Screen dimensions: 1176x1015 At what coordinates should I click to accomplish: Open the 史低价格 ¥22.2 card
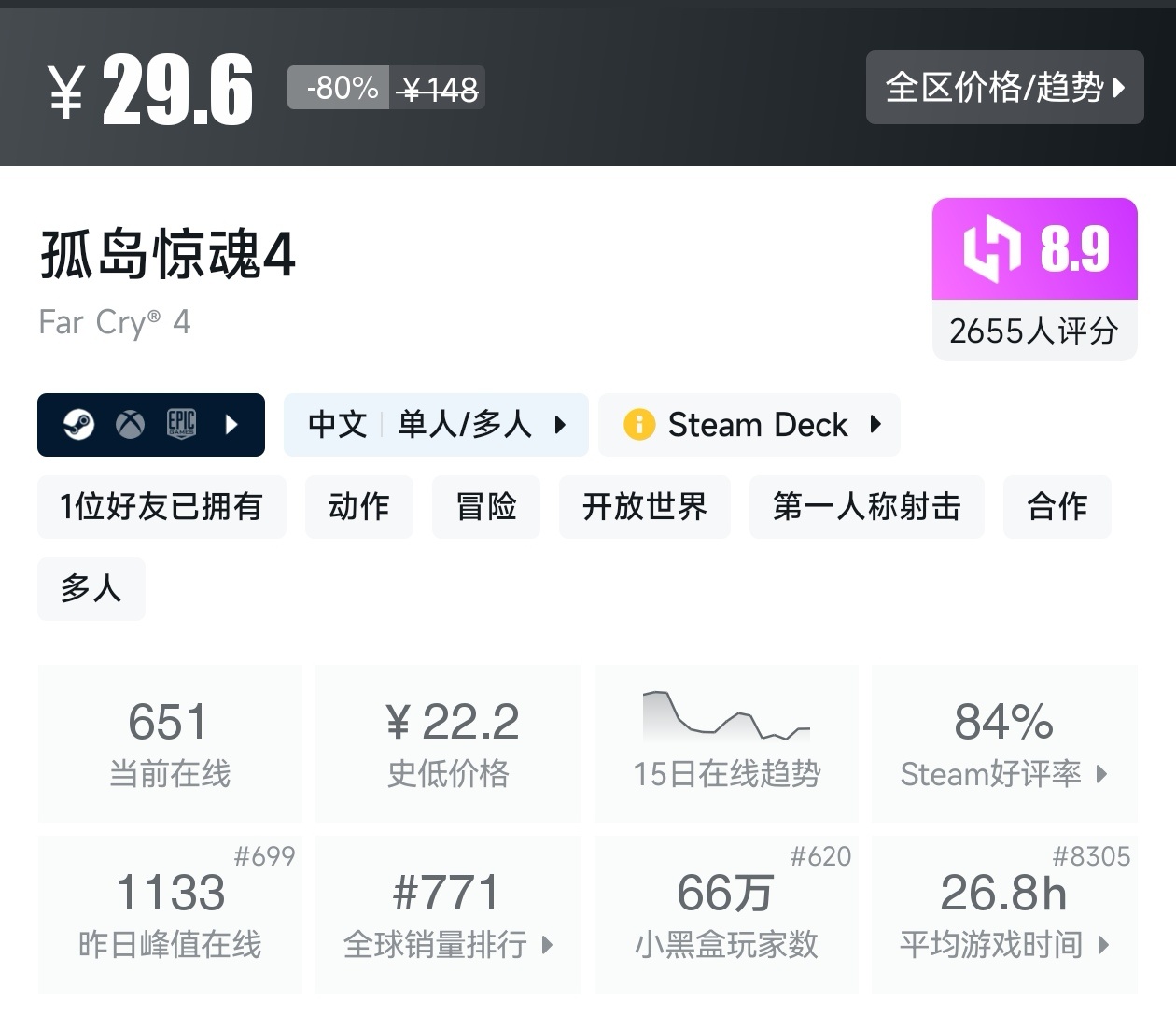(x=449, y=743)
